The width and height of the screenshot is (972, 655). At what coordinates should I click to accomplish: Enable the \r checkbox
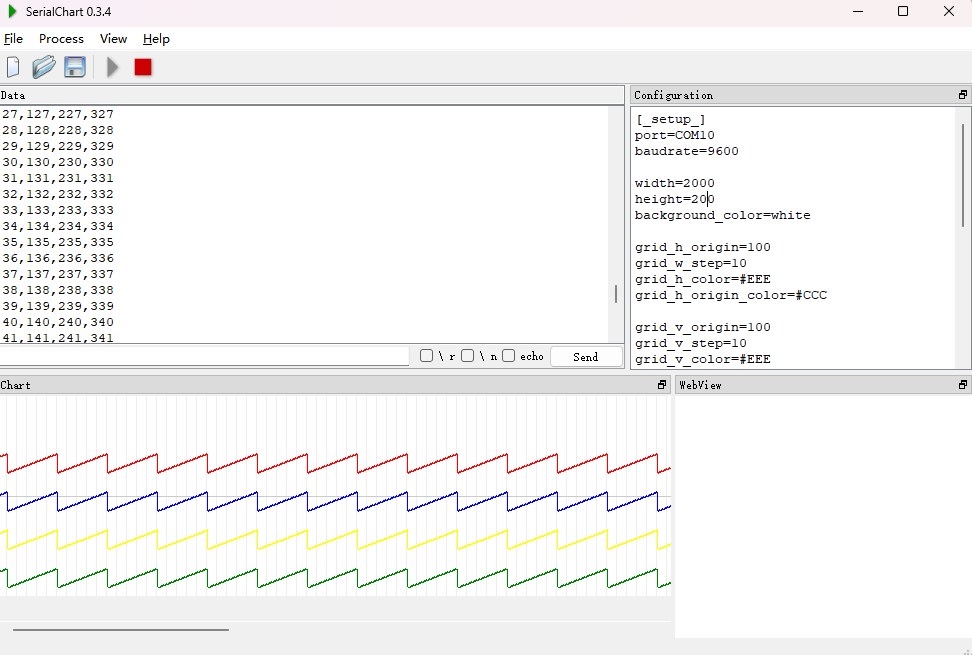pos(426,356)
